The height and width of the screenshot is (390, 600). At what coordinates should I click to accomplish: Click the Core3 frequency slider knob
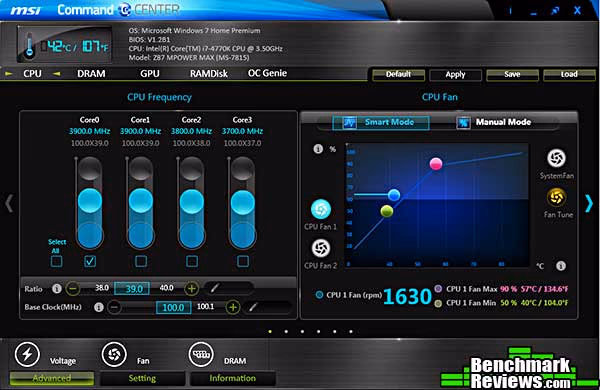243,201
